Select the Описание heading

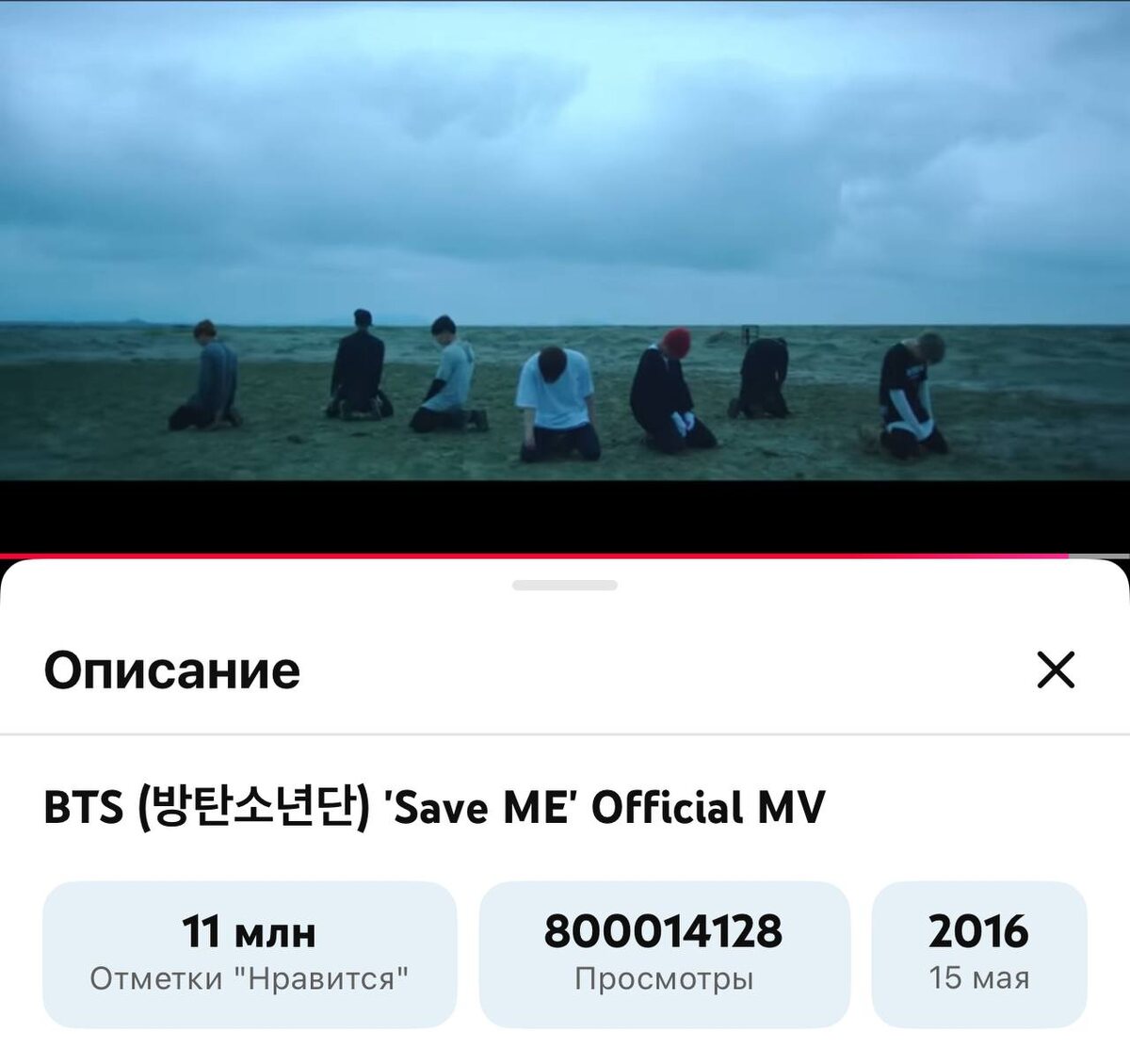(172, 670)
